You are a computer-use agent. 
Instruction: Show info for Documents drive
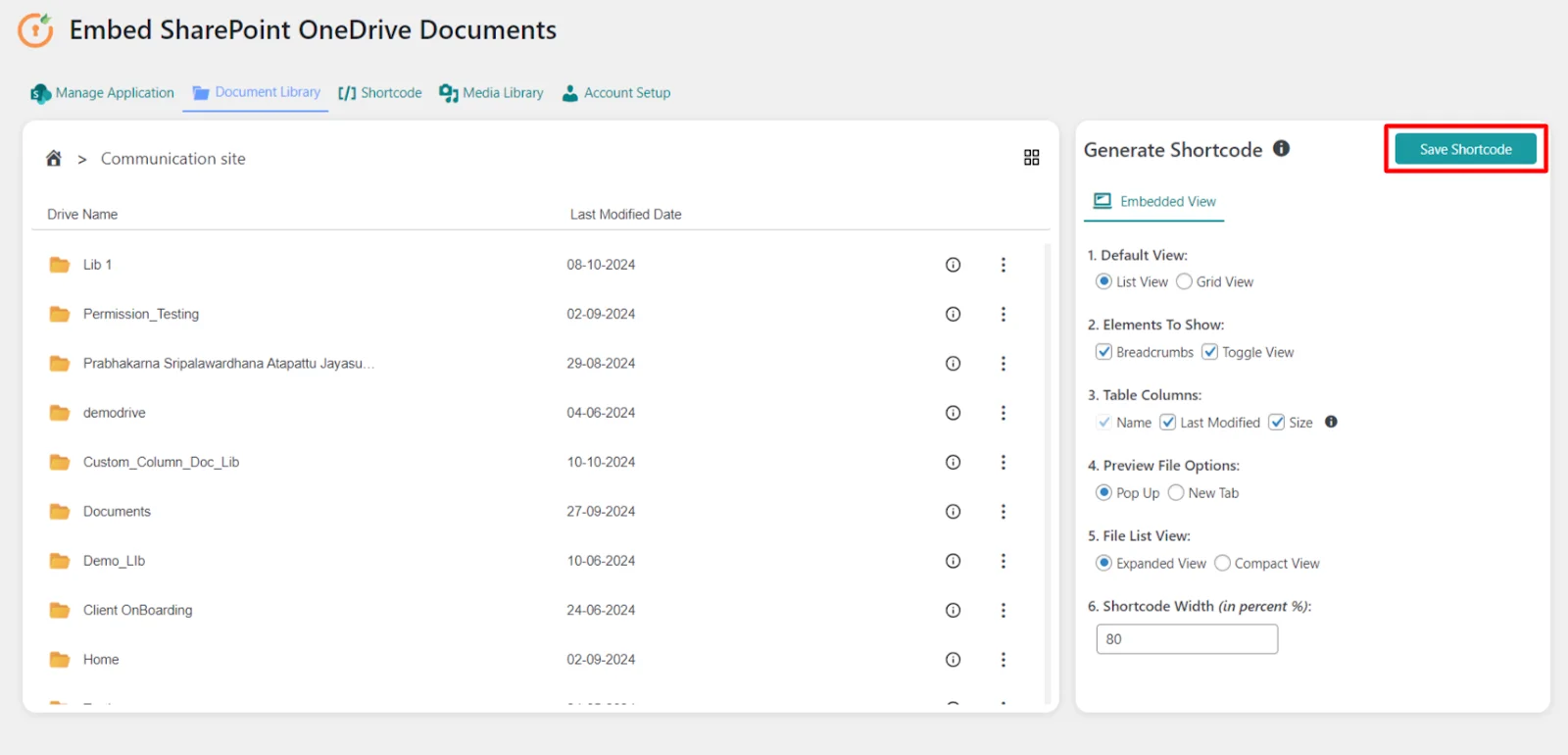click(953, 512)
